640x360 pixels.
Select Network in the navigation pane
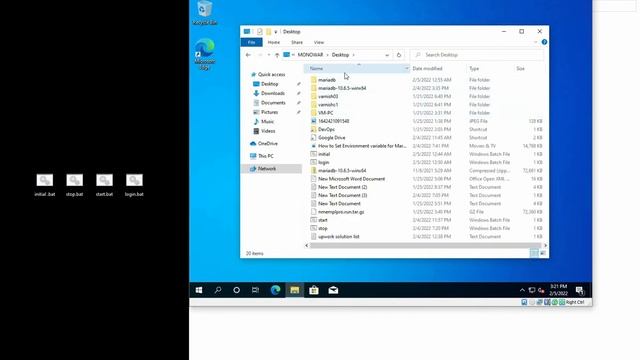point(267,169)
